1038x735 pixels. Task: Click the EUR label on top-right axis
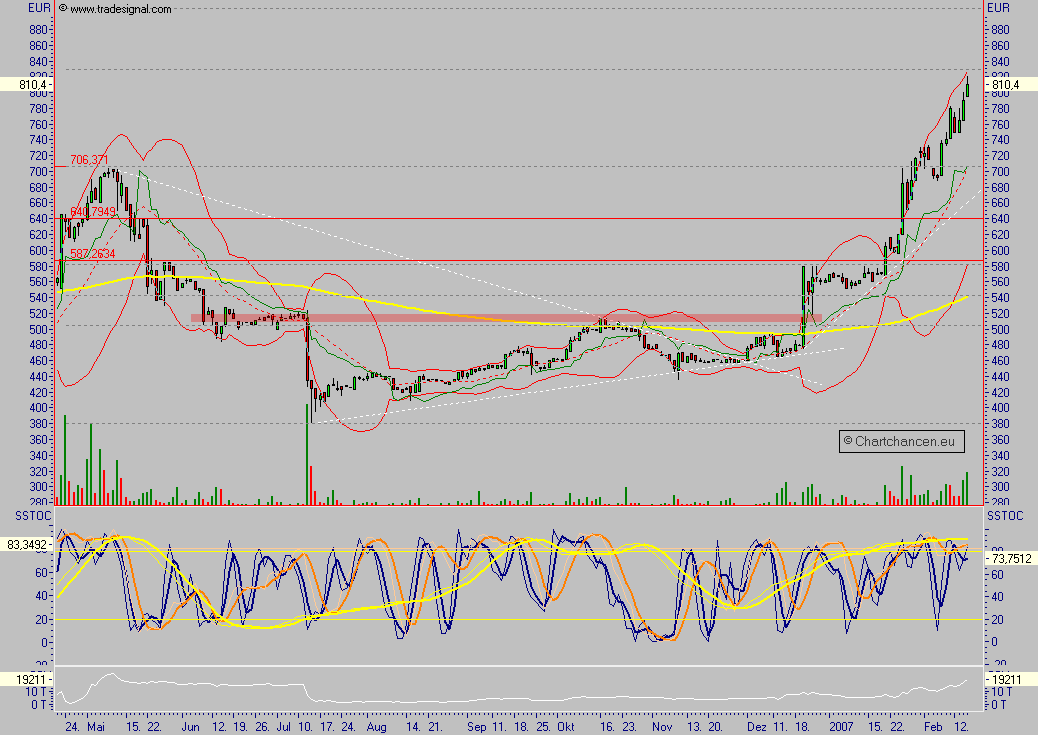[x=999, y=6]
